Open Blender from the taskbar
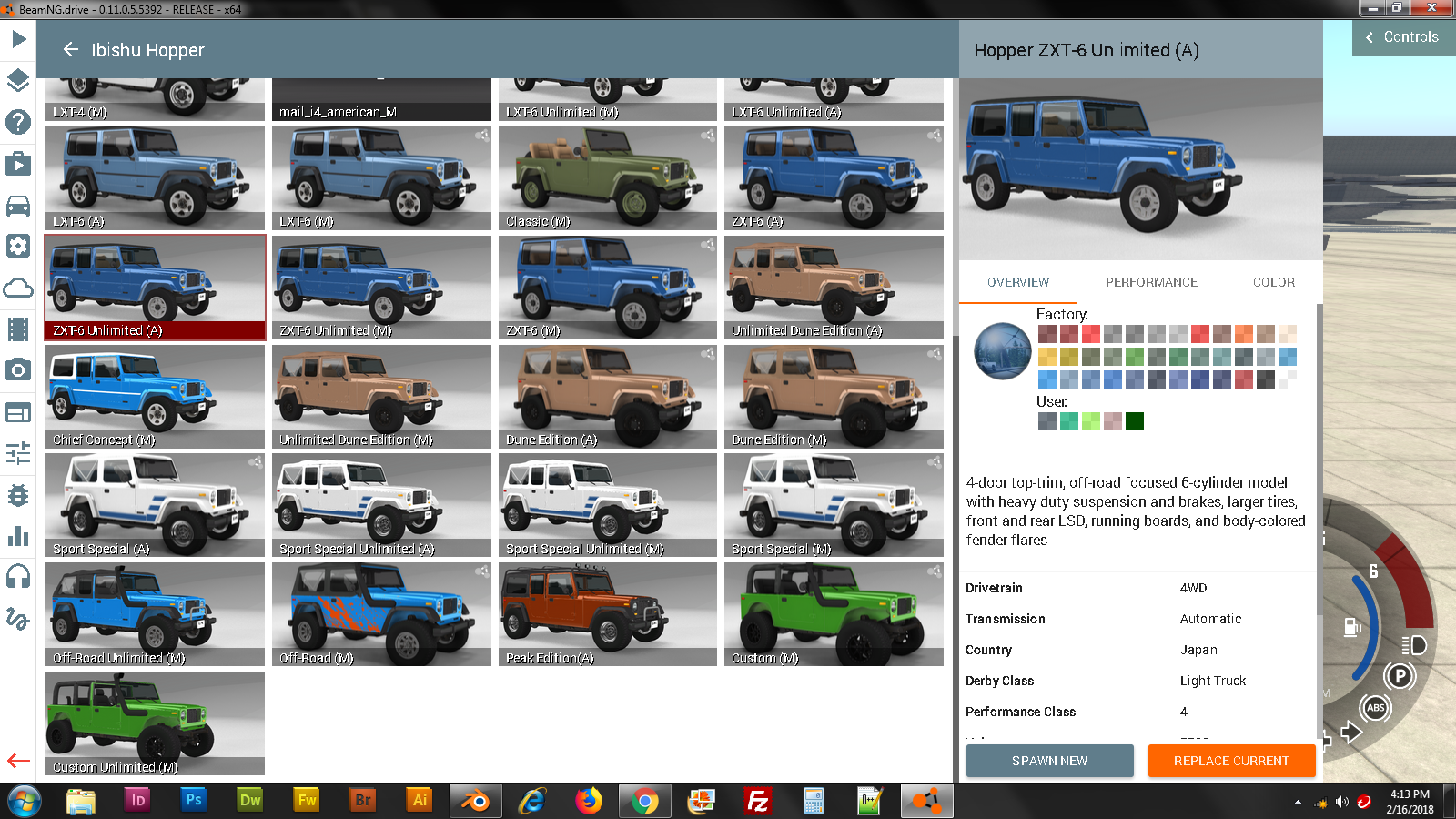 pos(476,801)
